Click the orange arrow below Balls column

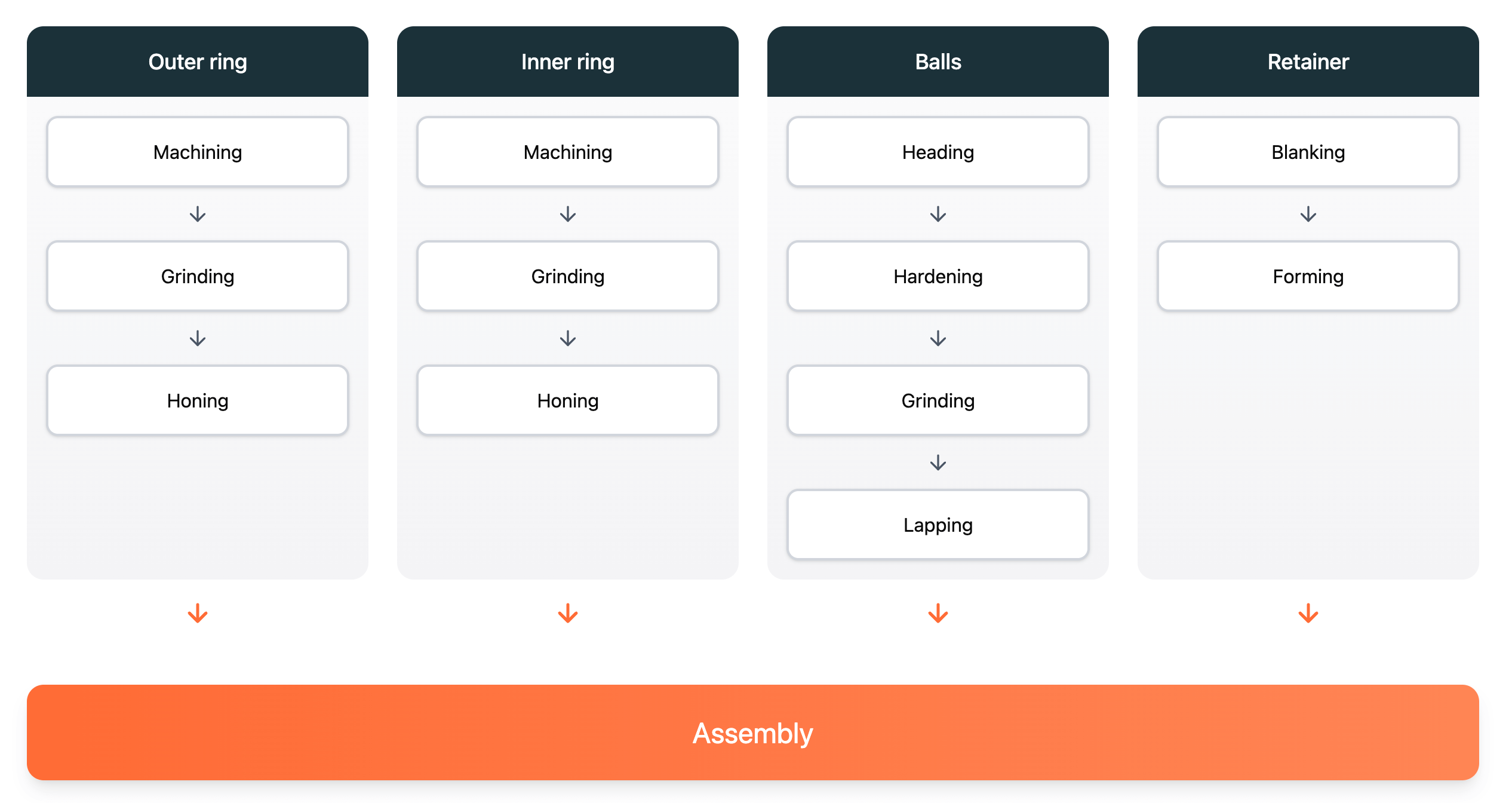coord(938,614)
